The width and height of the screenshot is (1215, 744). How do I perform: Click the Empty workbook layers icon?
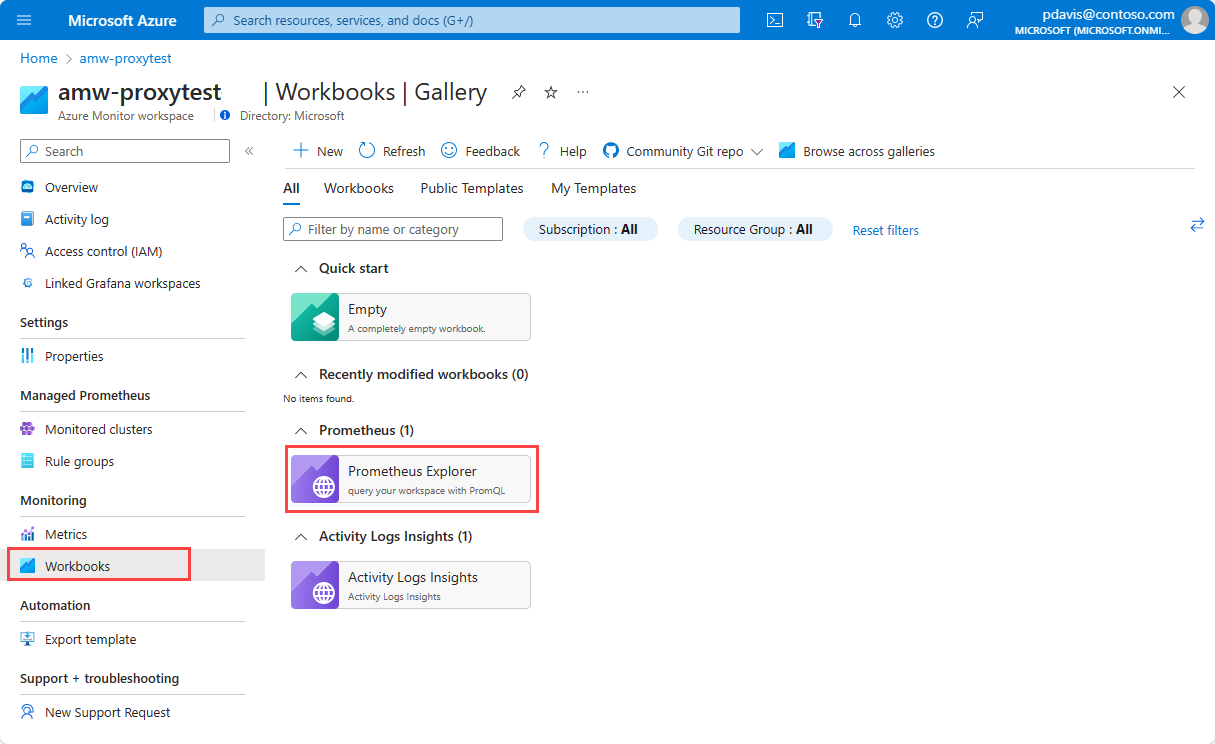[324, 323]
